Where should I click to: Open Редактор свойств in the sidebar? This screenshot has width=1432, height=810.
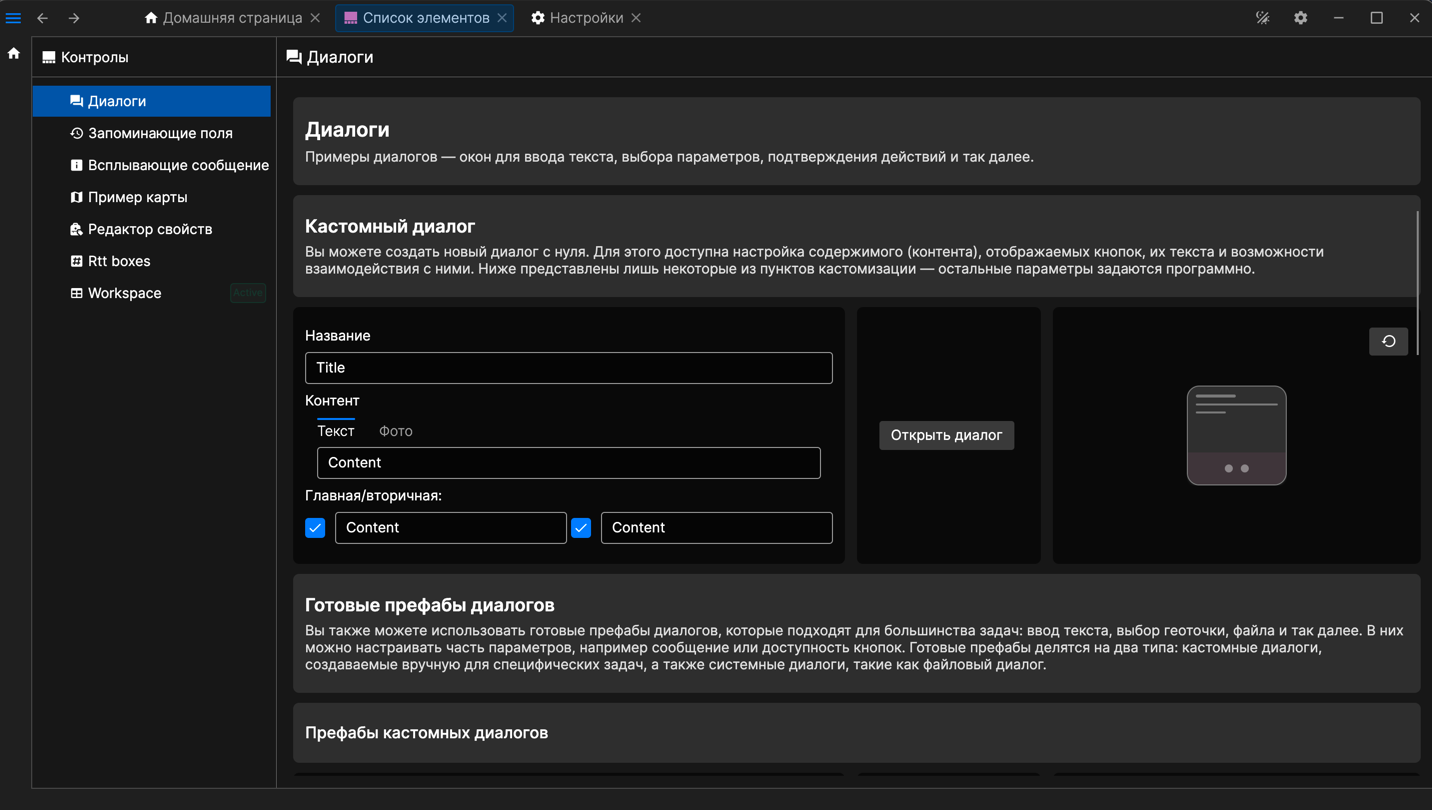coord(152,229)
